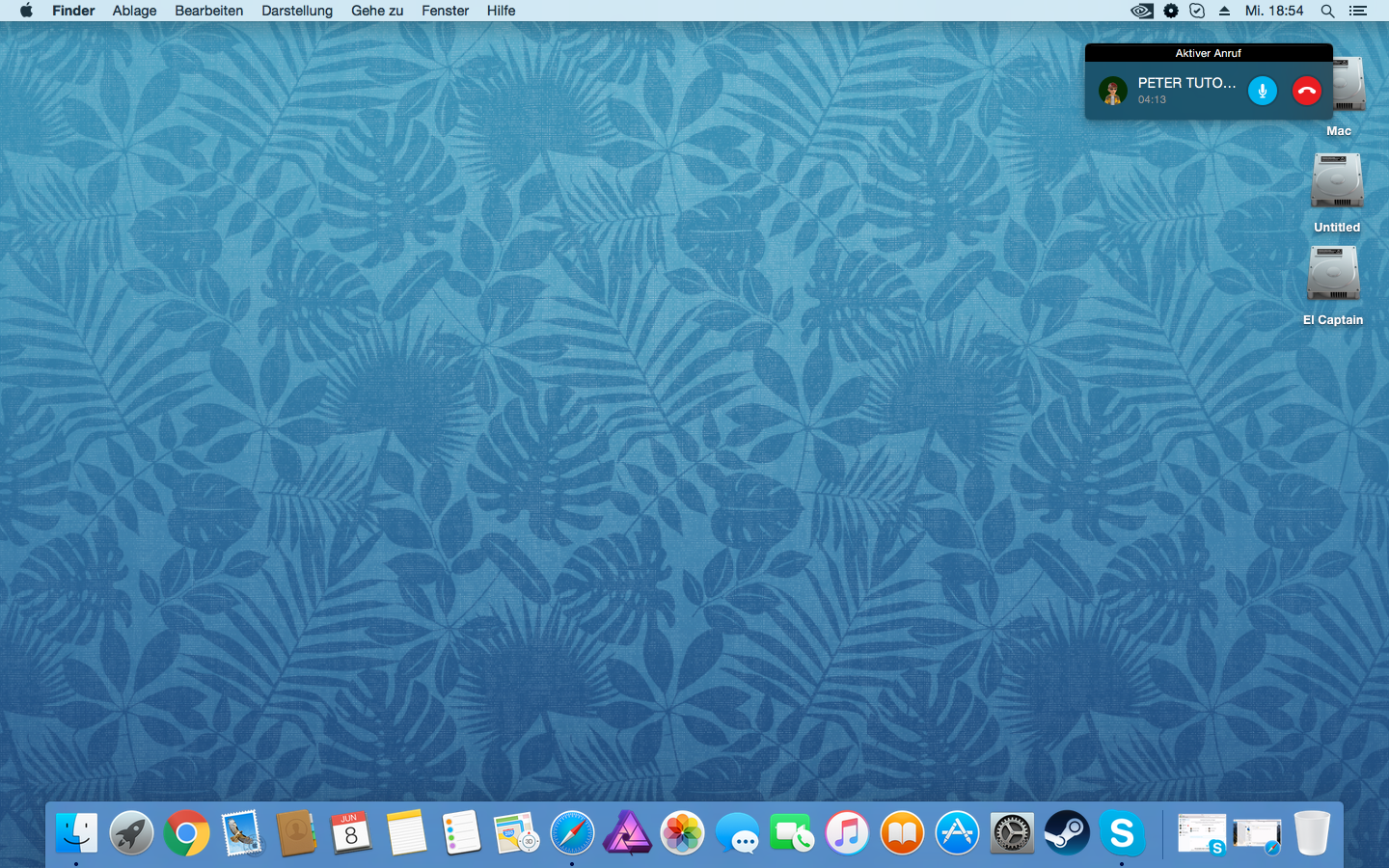Open Launchpad from the Dock
This screenshot has height=868, width=1389.
click(x=131, y=832)
